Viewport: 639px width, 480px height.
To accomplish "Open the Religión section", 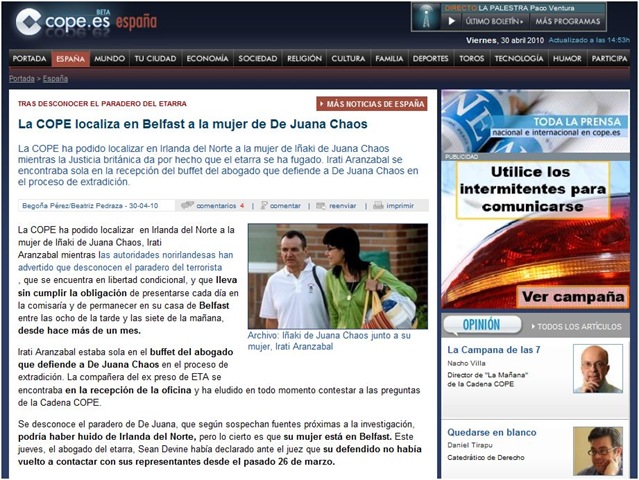I will [x=304, y=59].
